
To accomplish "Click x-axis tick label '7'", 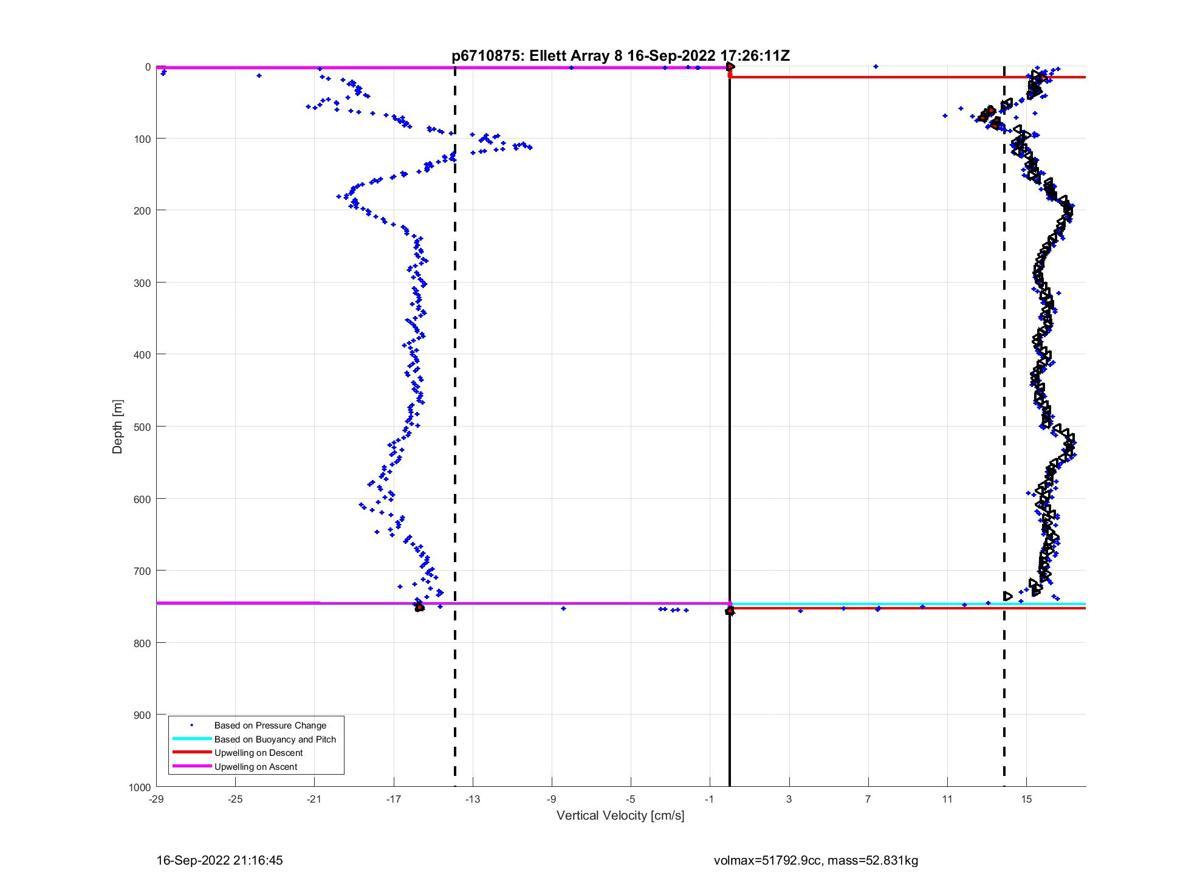I will [868, 799].
